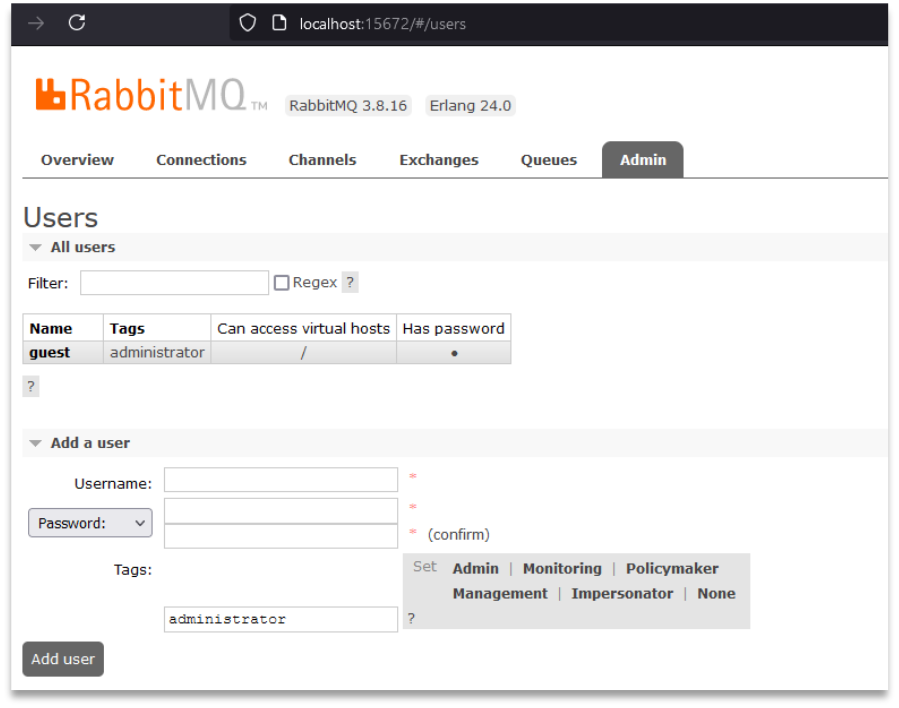
Task: Open the Regex help question mark
Action: tap(350, 282)
